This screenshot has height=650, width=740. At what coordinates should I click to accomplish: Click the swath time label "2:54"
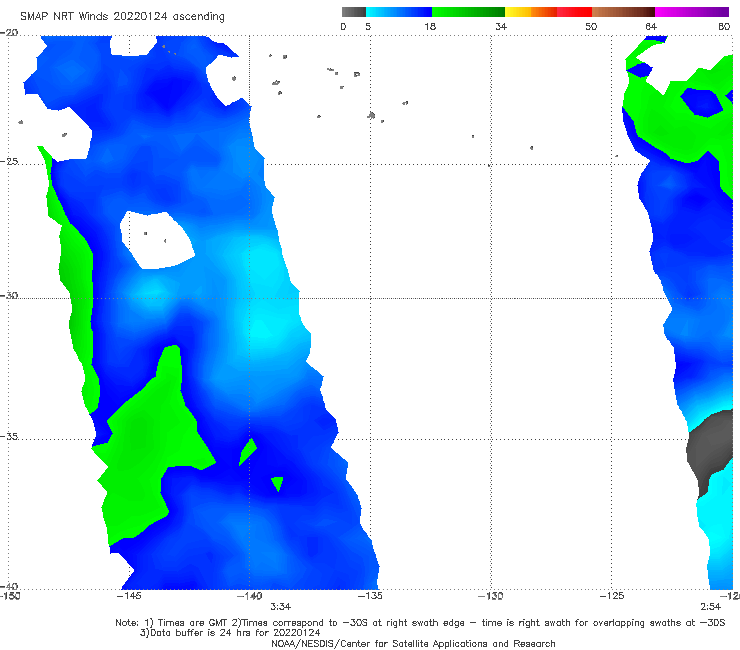[710, 607]
